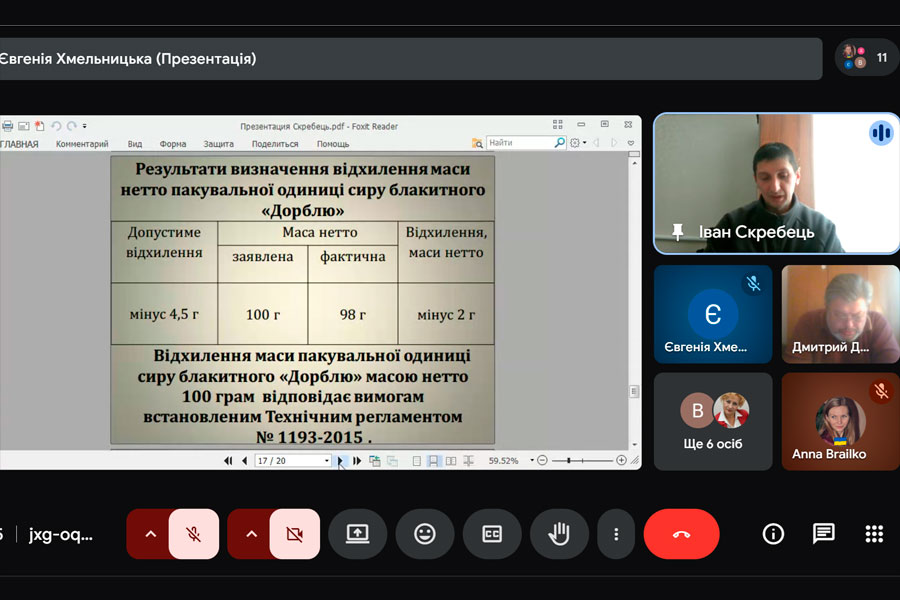The image size is (900, 600).
Task: Click the email document icon in Foxit toolbar
Action: (x=24, y=126)
